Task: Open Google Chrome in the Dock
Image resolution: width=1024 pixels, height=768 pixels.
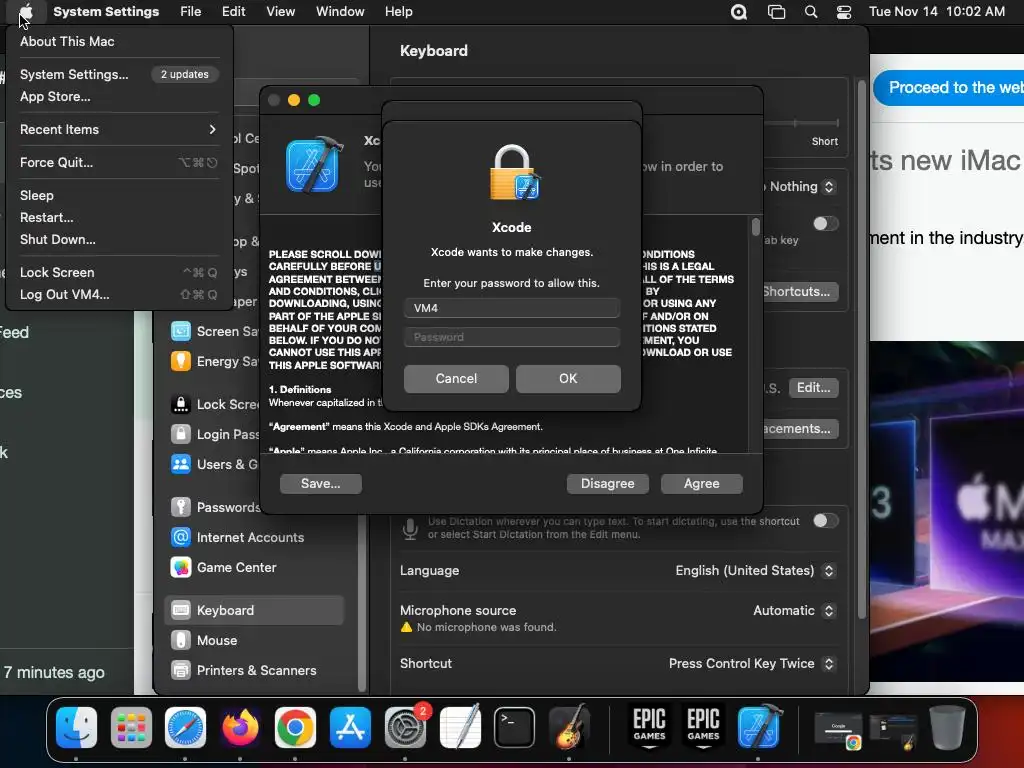Action: point(295,727)
